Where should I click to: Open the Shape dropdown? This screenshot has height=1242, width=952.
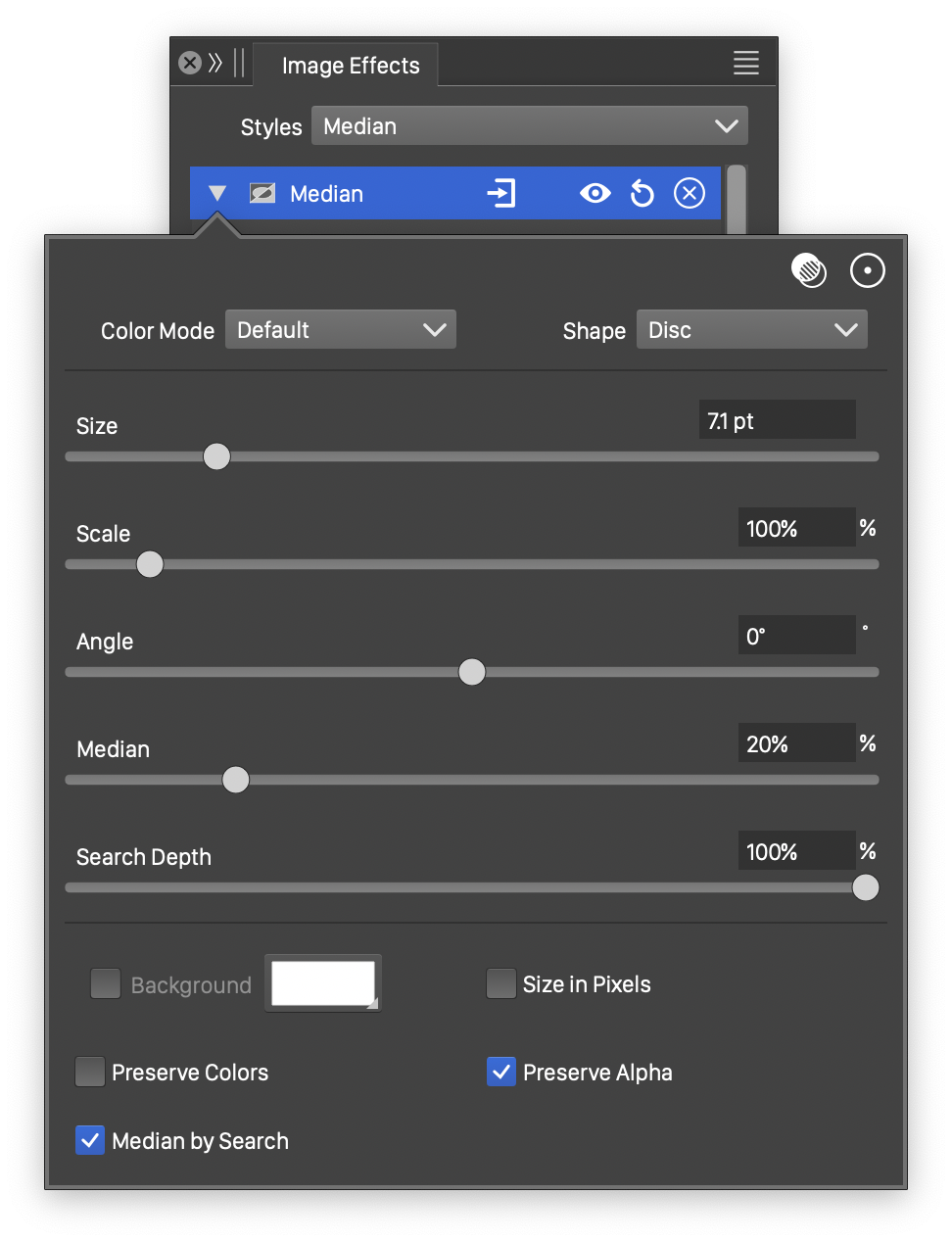pos(751,330)
